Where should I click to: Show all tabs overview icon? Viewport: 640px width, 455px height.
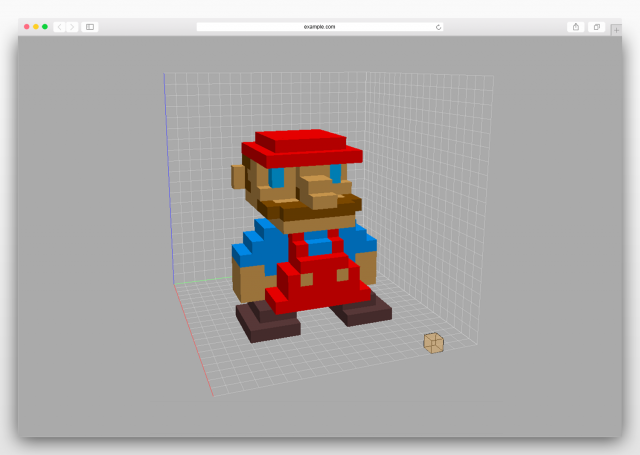[597, 27]
